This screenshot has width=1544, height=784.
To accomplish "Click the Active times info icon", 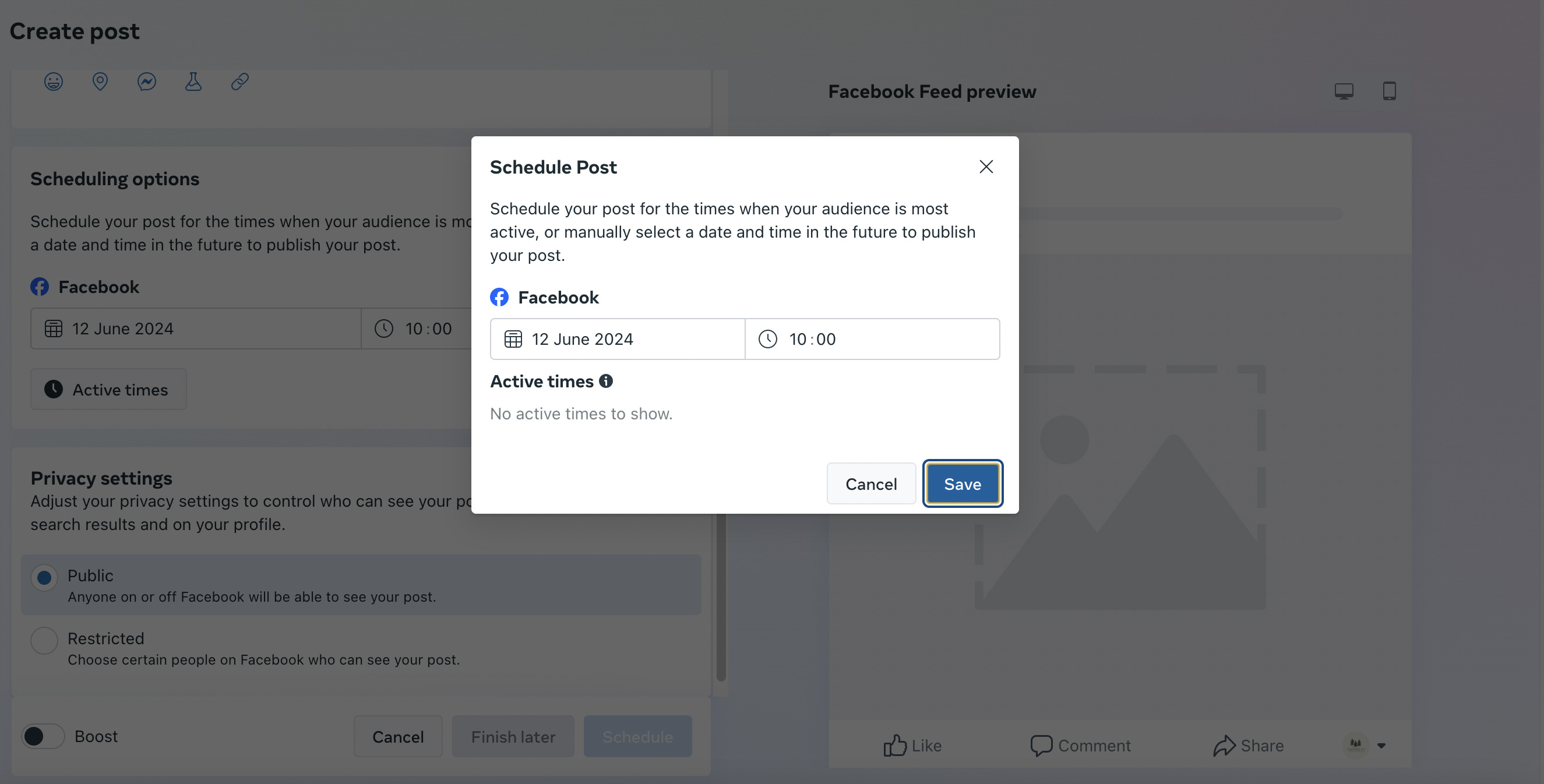I will point(606,381).
